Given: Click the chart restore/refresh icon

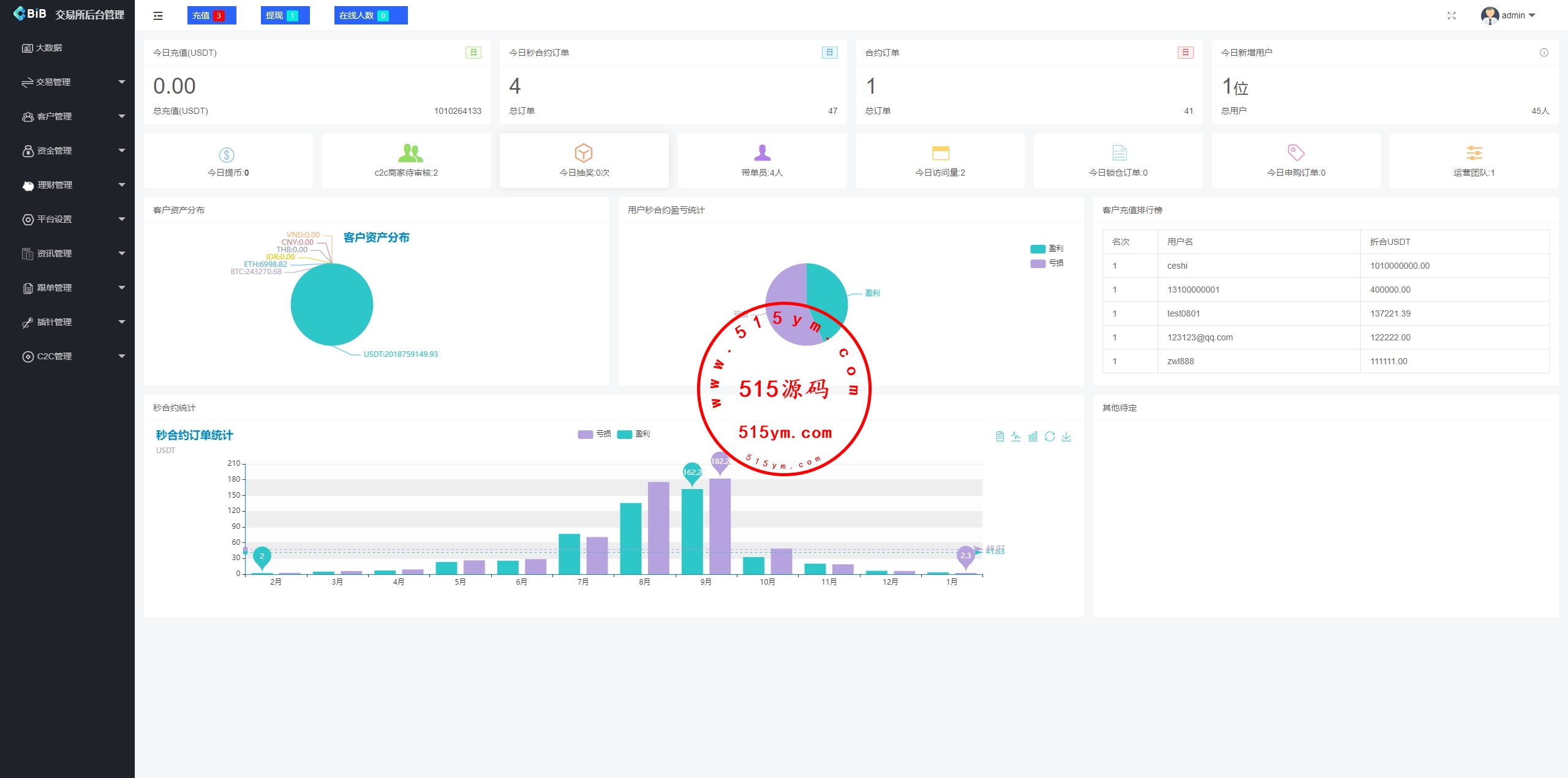Looking at the screenshot, I should coord(1050,436).
